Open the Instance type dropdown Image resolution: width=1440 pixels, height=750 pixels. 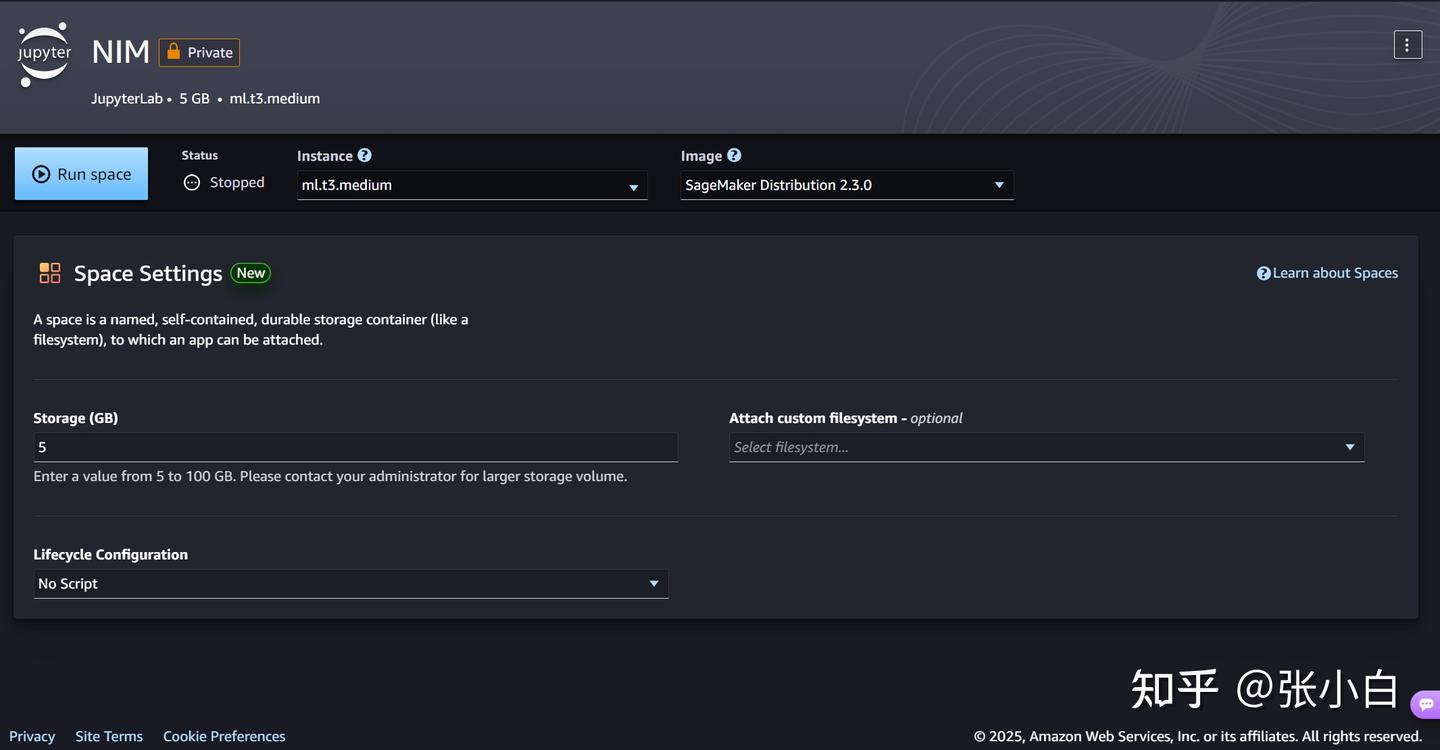click(x=472, y=185)
